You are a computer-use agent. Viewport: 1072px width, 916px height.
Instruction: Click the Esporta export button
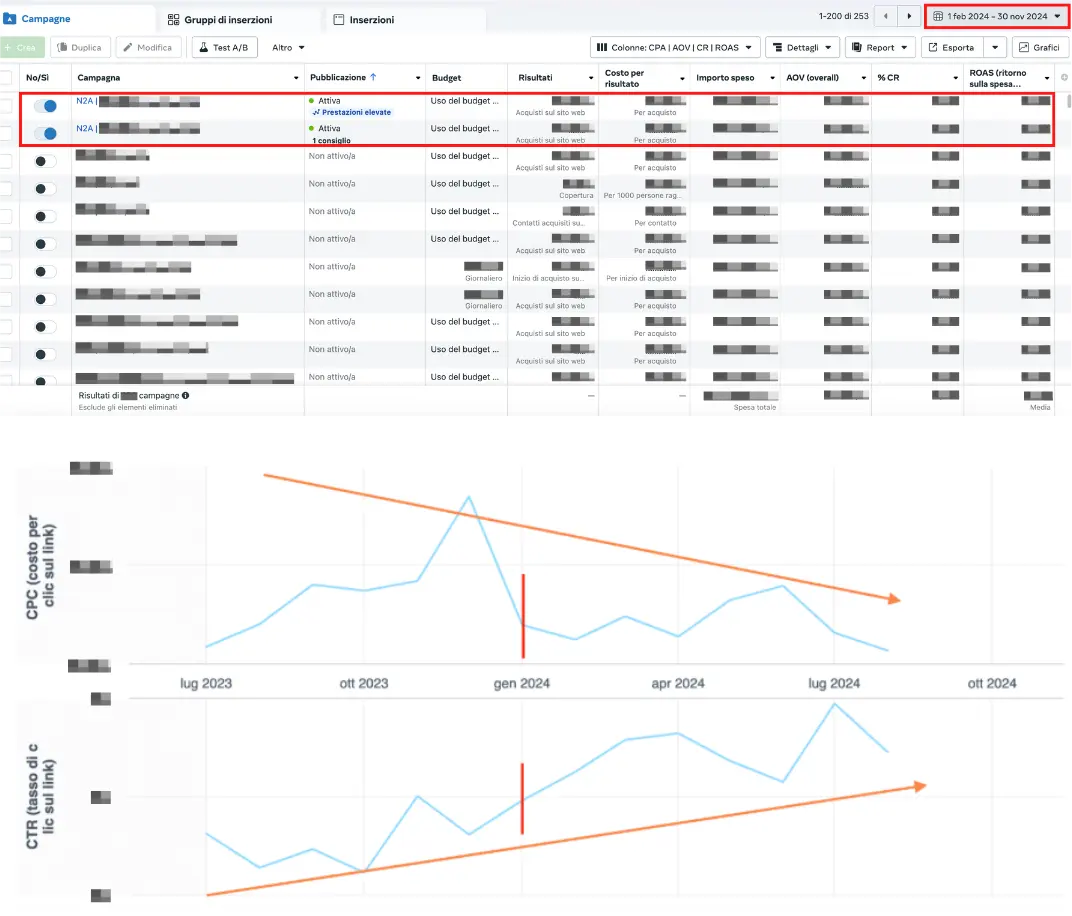[950, 47]
